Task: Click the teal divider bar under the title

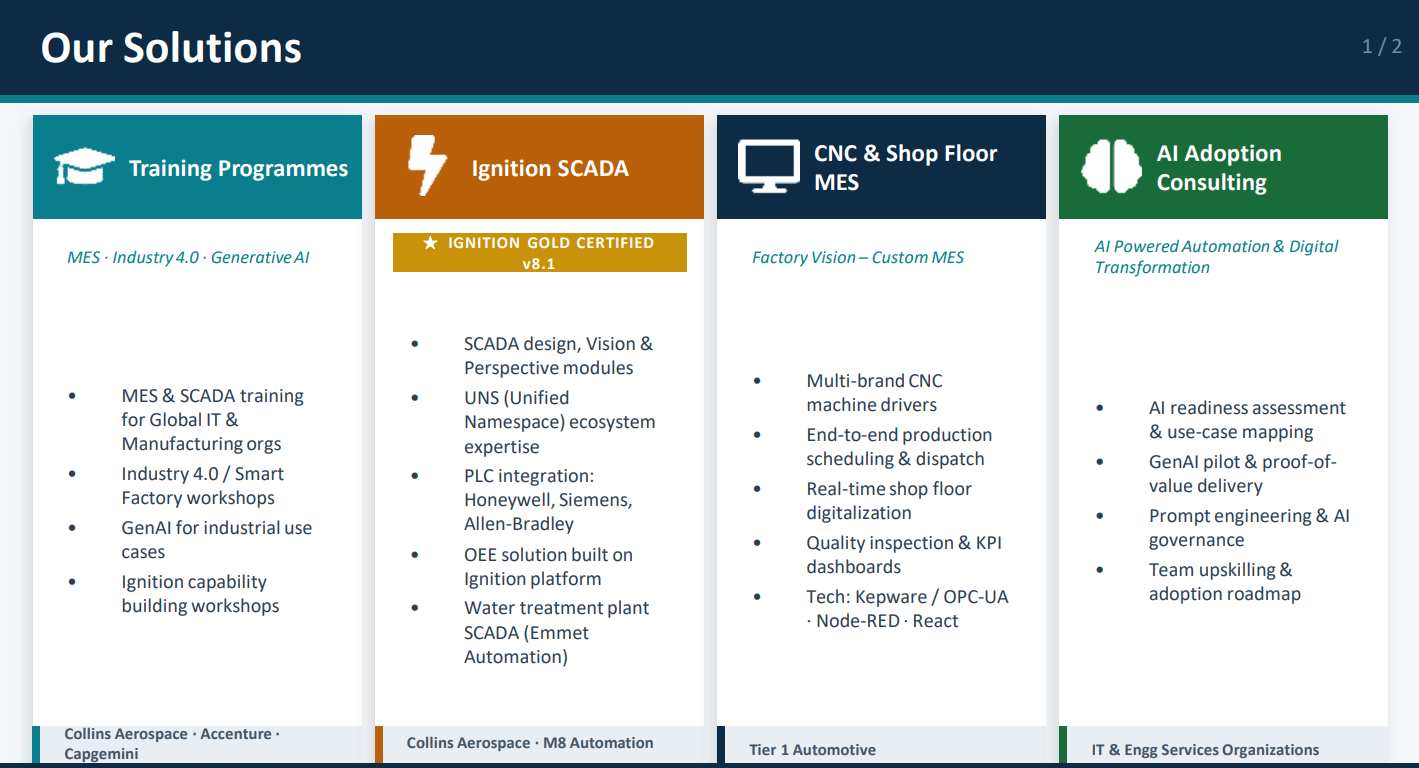Action: click(x=710, y=97)
